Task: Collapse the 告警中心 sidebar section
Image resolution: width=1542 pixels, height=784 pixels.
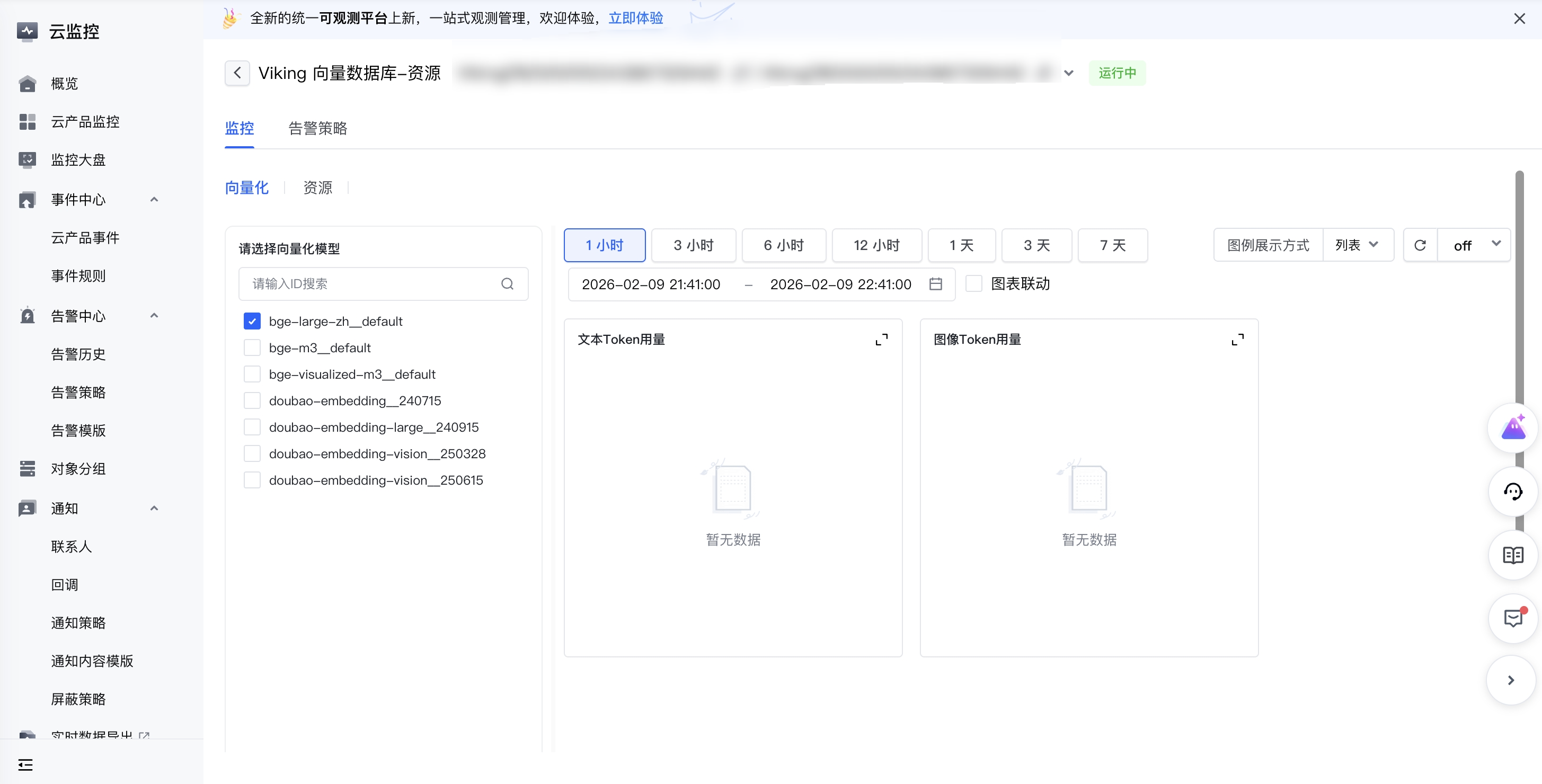Action: click(x=154, y=315)
